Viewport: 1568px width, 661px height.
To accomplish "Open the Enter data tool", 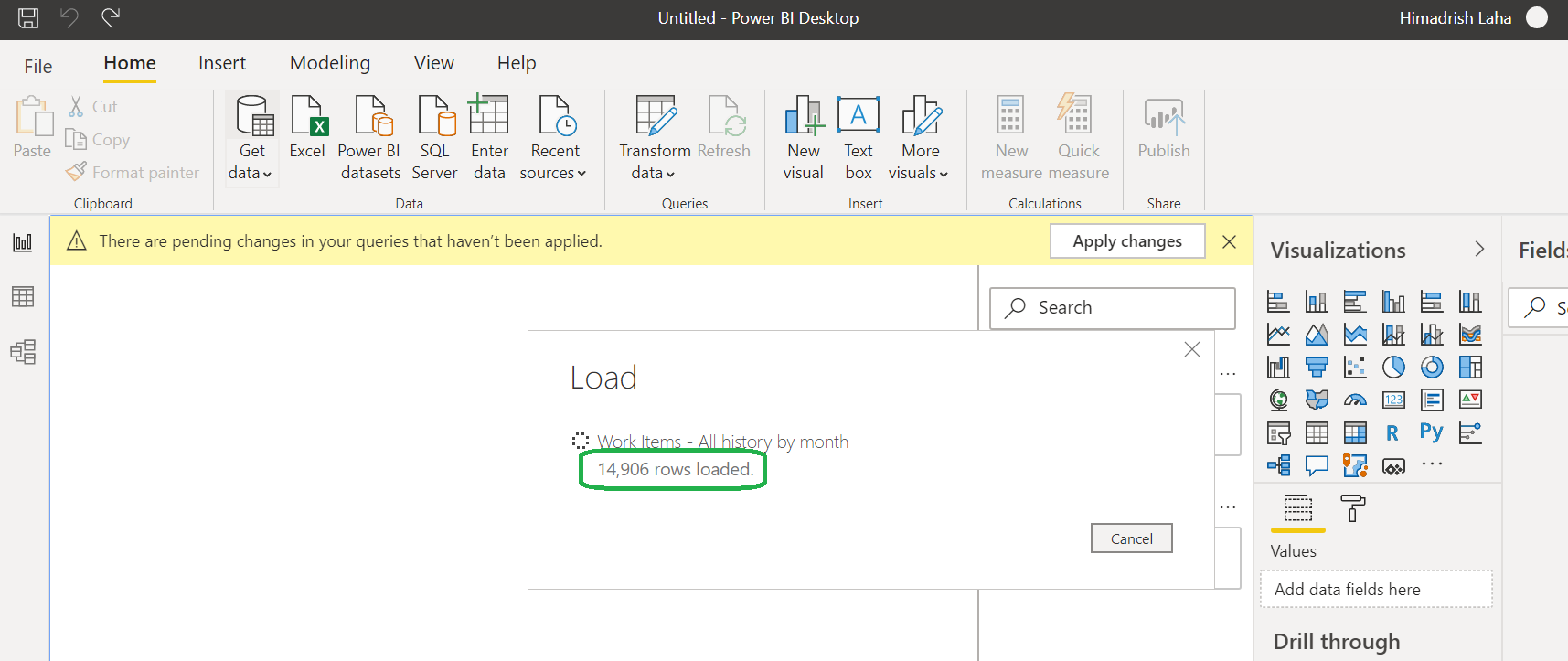I will [489, 138].
